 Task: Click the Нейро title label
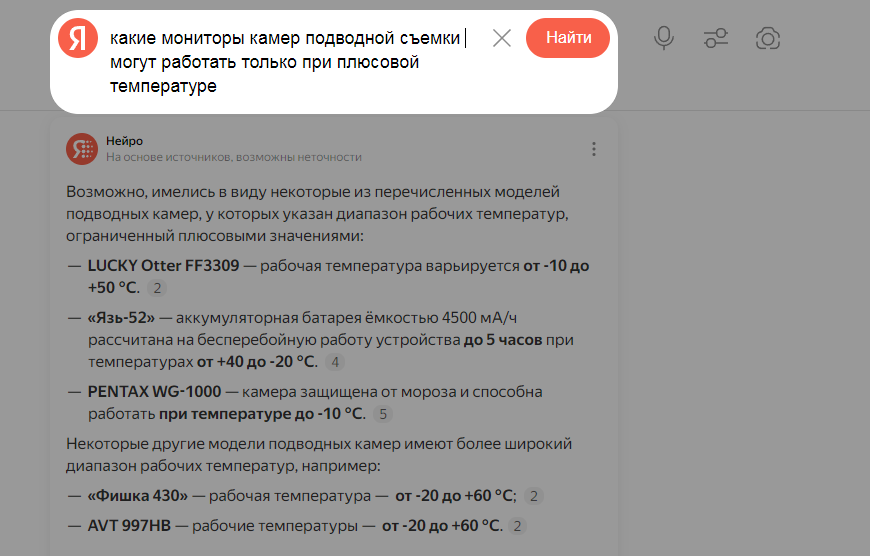tap(124, 141)
